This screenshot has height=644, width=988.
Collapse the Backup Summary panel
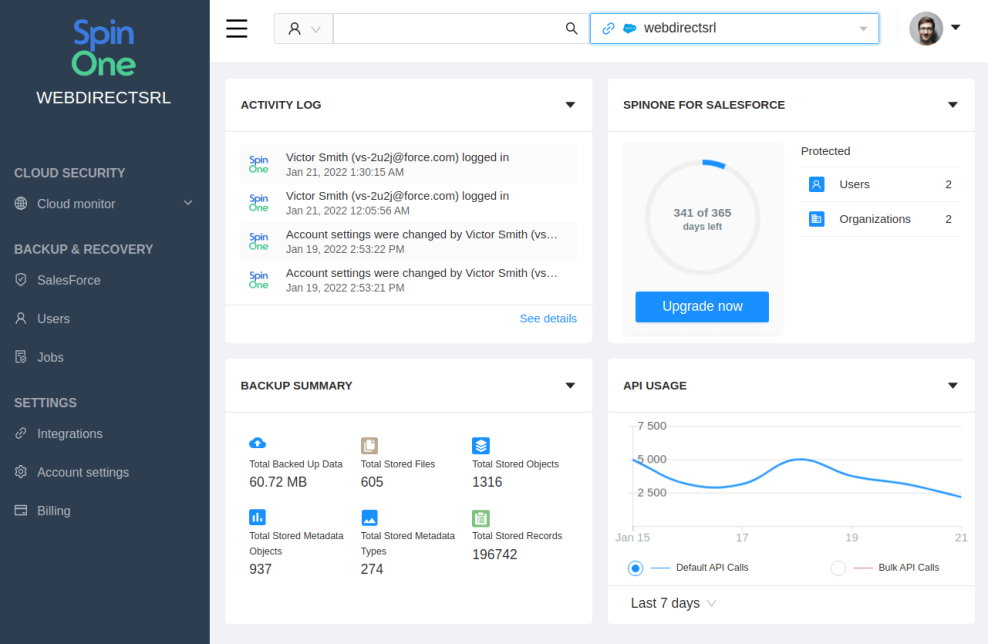click(x=570, y=385)
